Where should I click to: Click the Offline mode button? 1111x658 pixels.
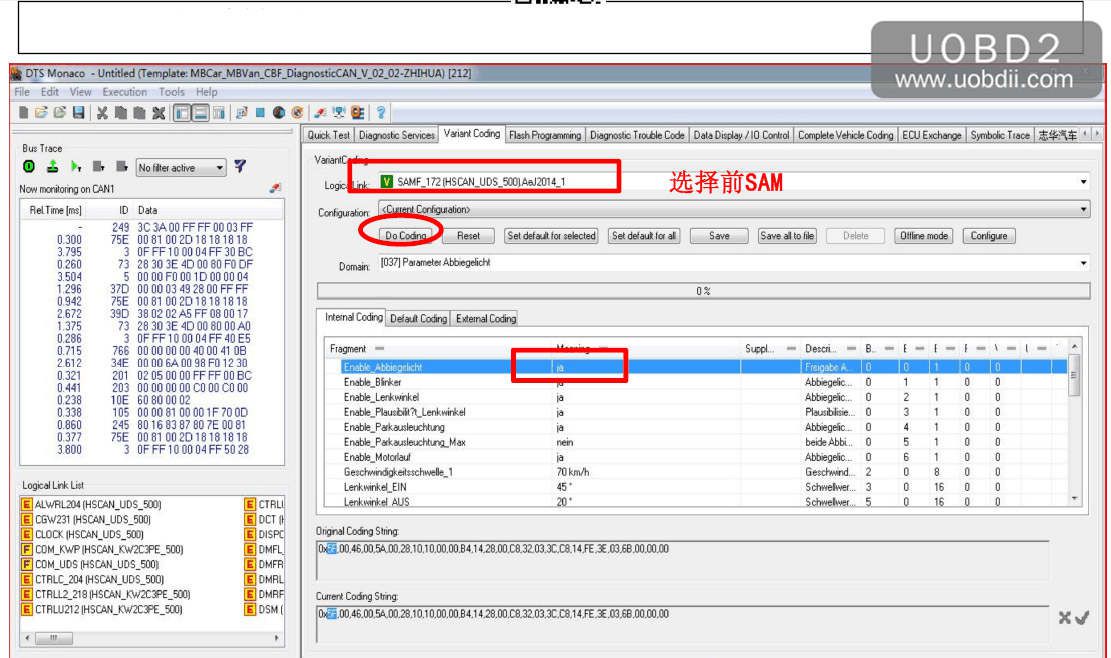click(924, 236)
